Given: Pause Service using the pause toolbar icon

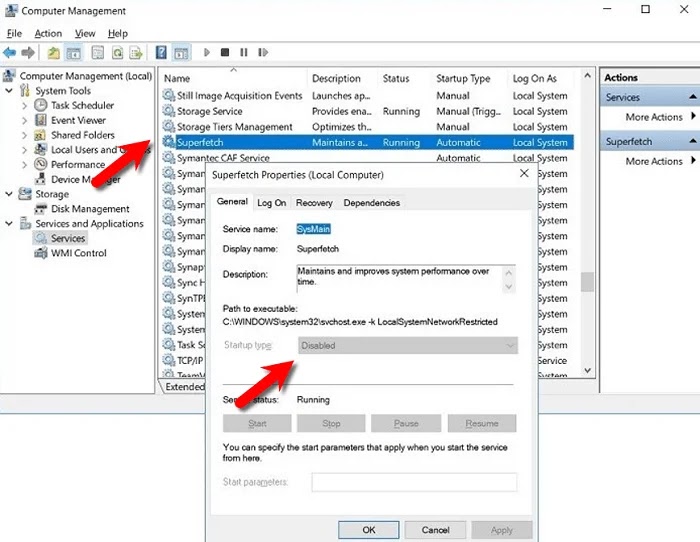Looking at the screenshot, I should pos(244,53).
